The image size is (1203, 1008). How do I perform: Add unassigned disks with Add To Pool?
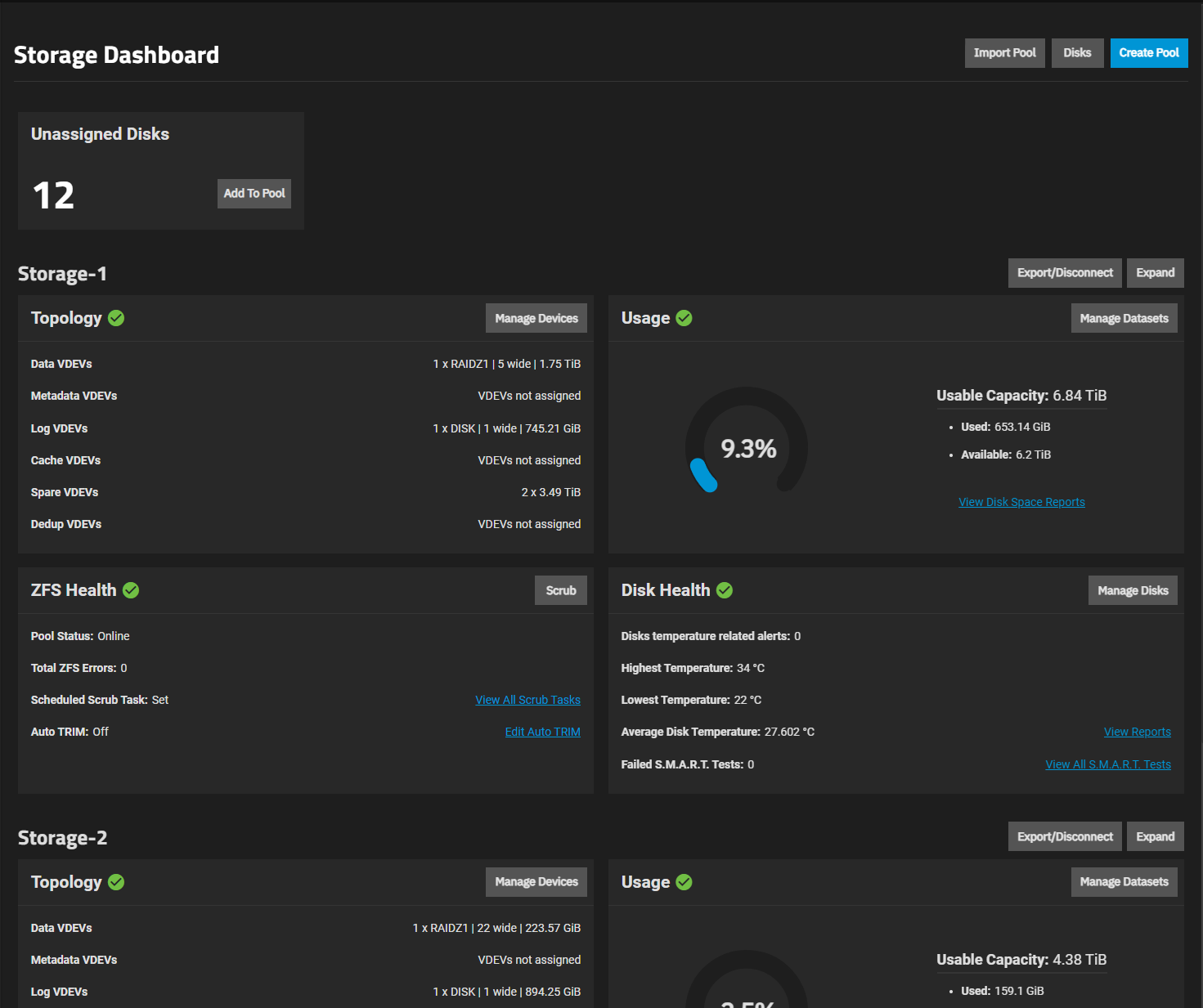254,194
